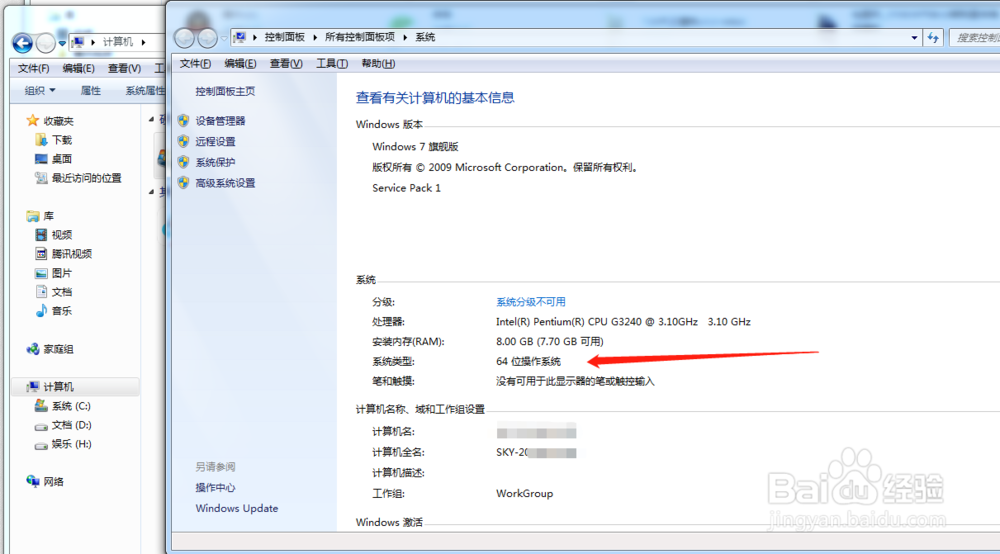Open the 高级系统设置 link
1000x554 pixels.
click(x=225, y=183)
